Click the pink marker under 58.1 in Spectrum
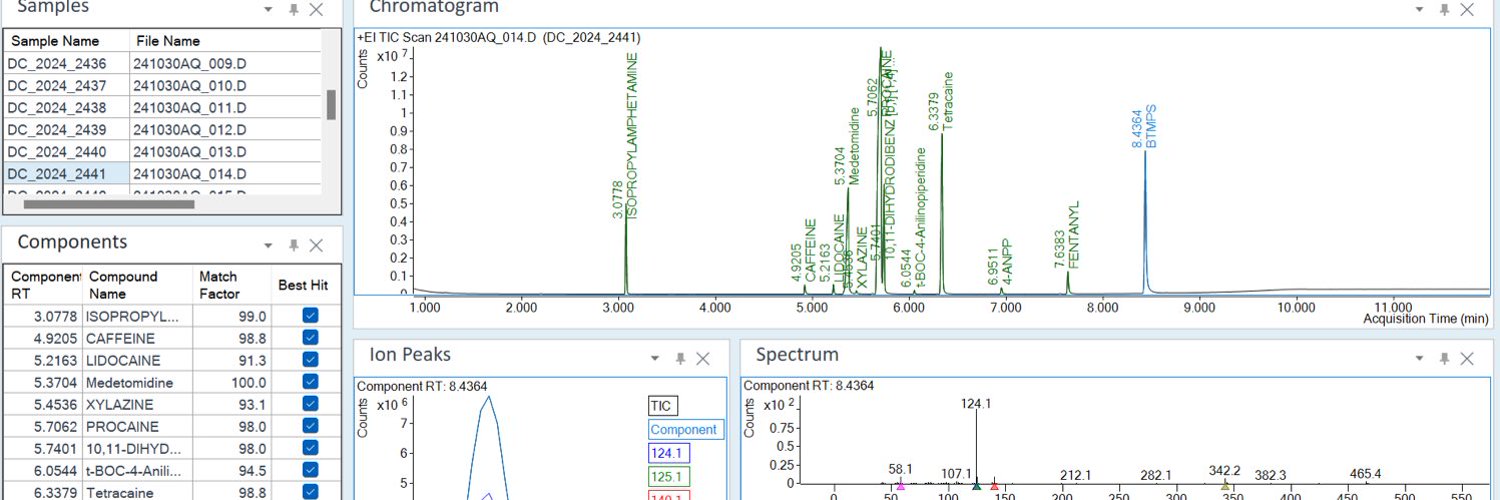This screenshot has height=500, width=1500. (901, 485)
